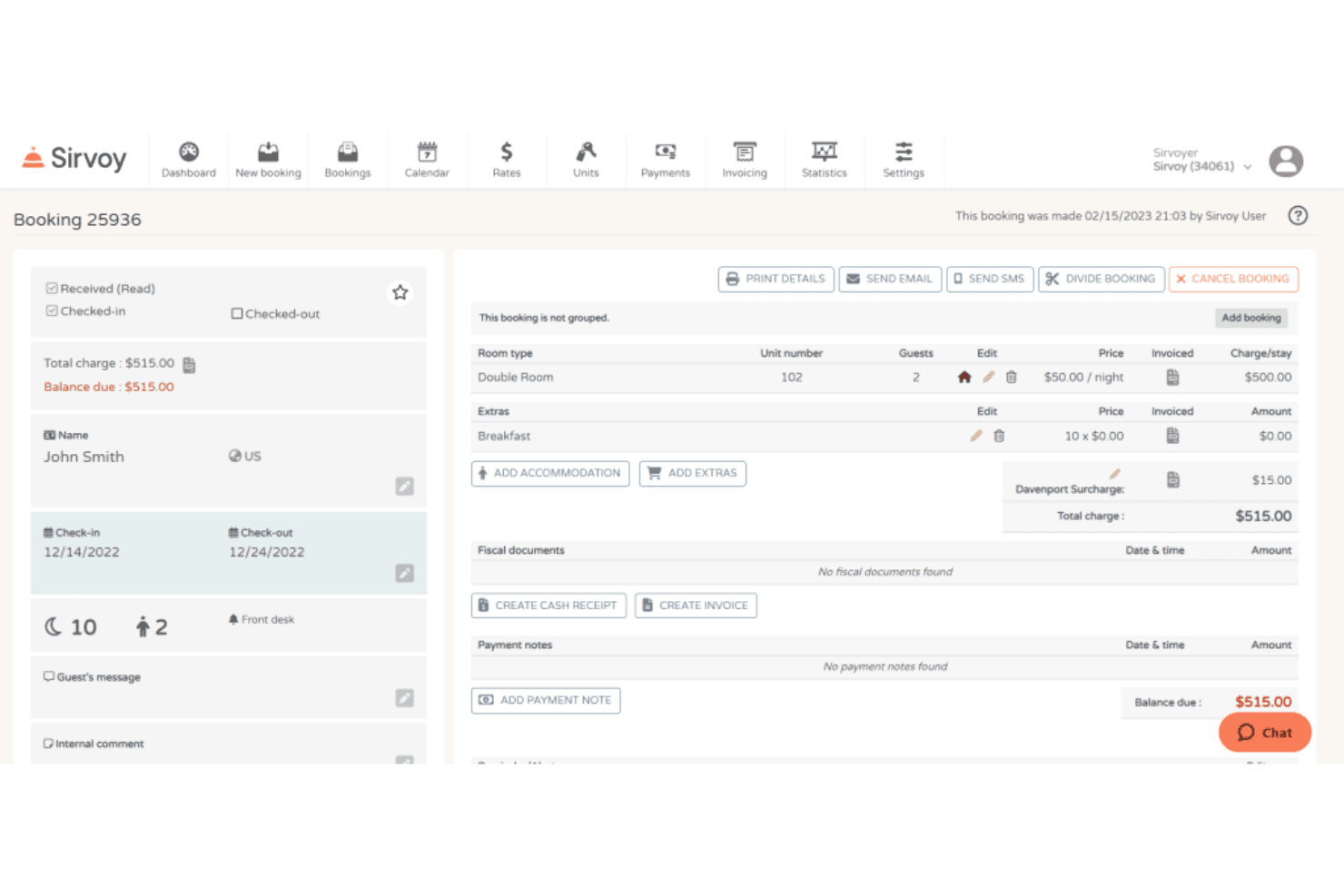Image resolution: width=1344 pixels, height=896 pixels.
Task: Create a cash receipt
Action: click(x=548, y=606)
